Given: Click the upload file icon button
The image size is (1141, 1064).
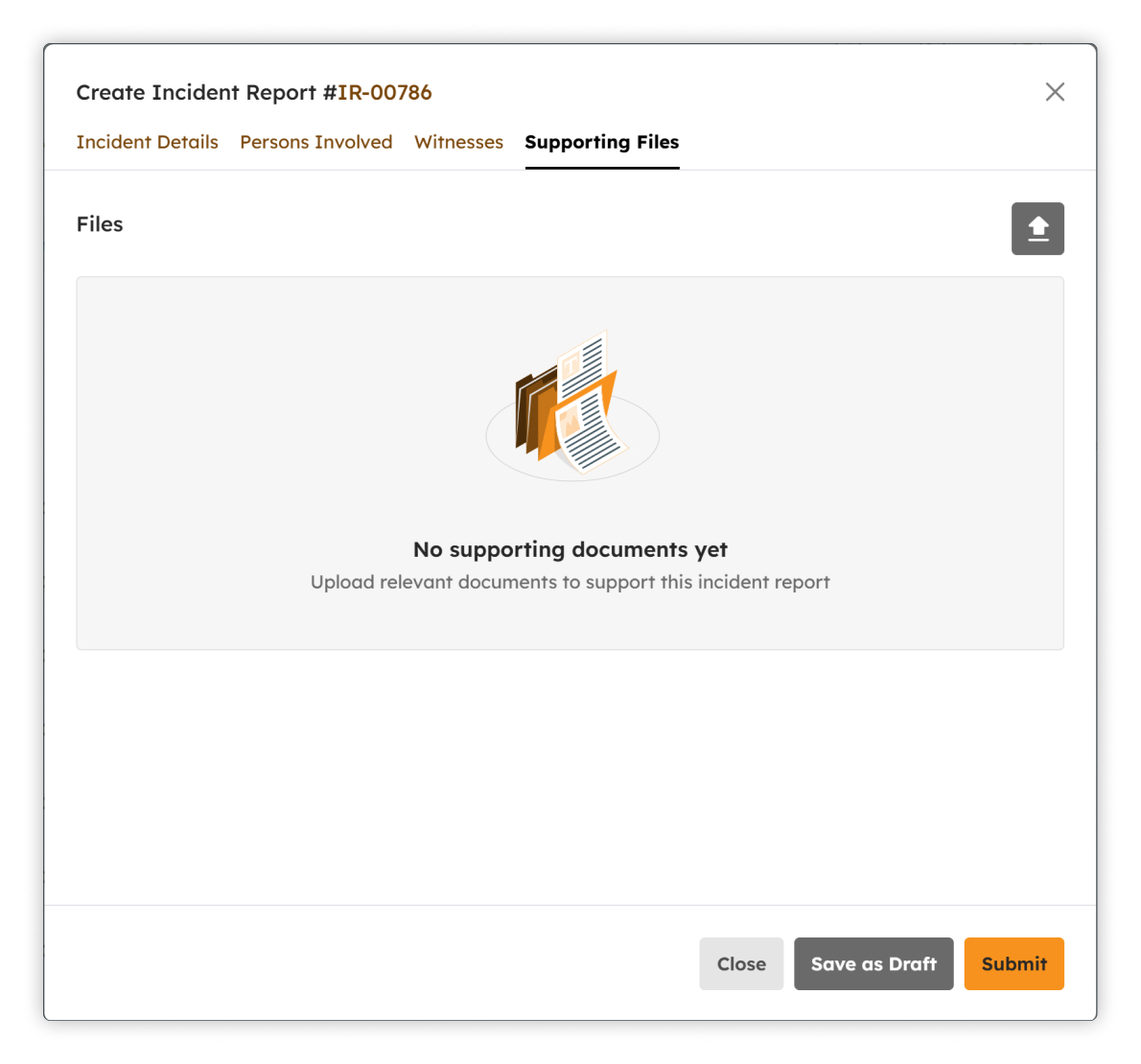Looking at the screenshot, I should [x=1036, y=228].
